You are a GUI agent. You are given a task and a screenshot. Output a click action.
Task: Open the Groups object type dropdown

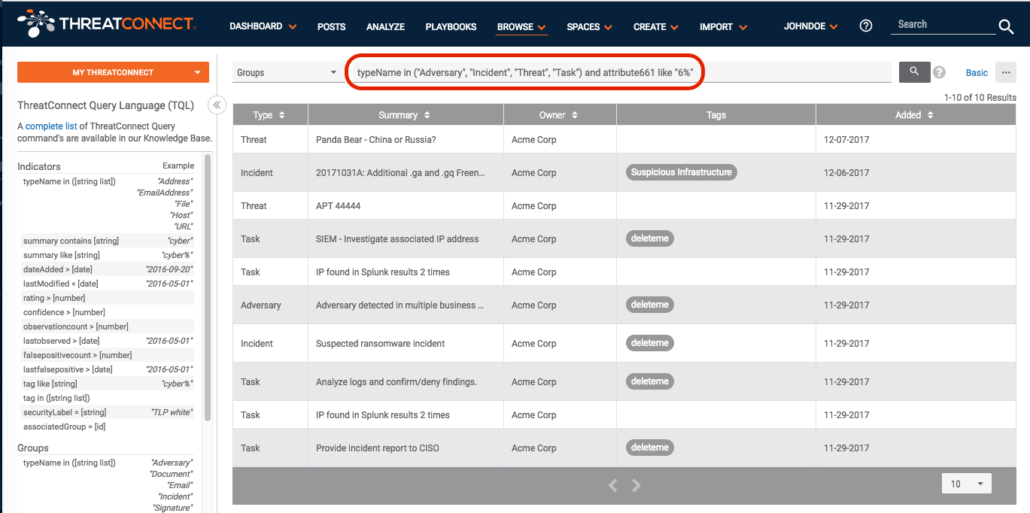point(286,72)
